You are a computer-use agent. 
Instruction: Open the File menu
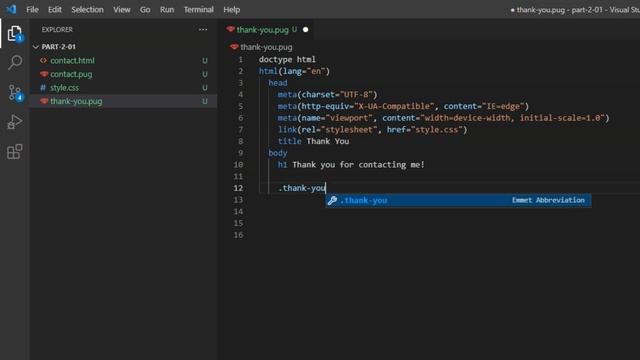click(32, 9)
